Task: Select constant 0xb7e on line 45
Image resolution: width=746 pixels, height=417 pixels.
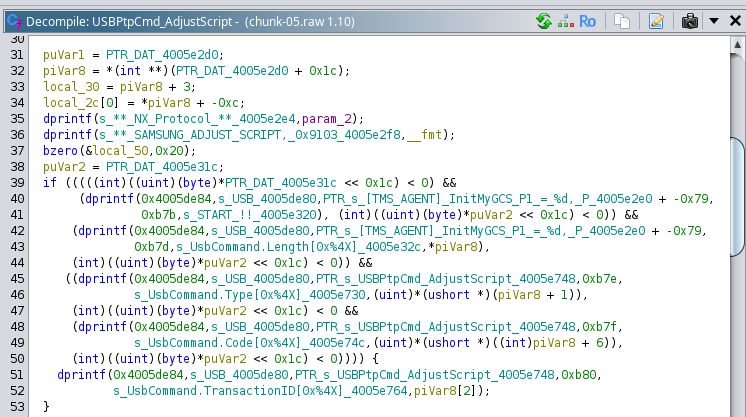Action: click(x=599, y=279)
